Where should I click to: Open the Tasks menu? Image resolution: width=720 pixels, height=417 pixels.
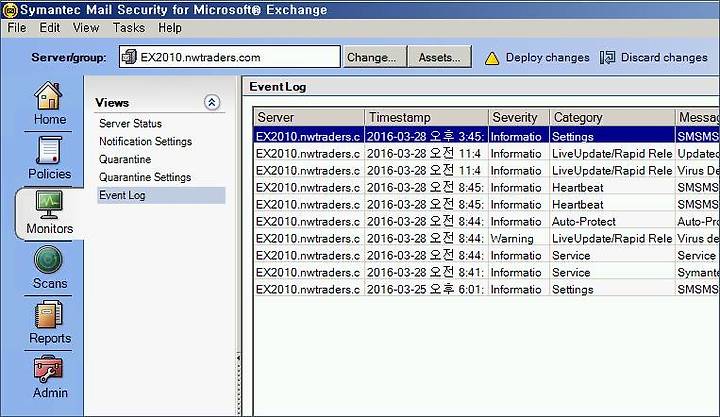click(129, 28)
